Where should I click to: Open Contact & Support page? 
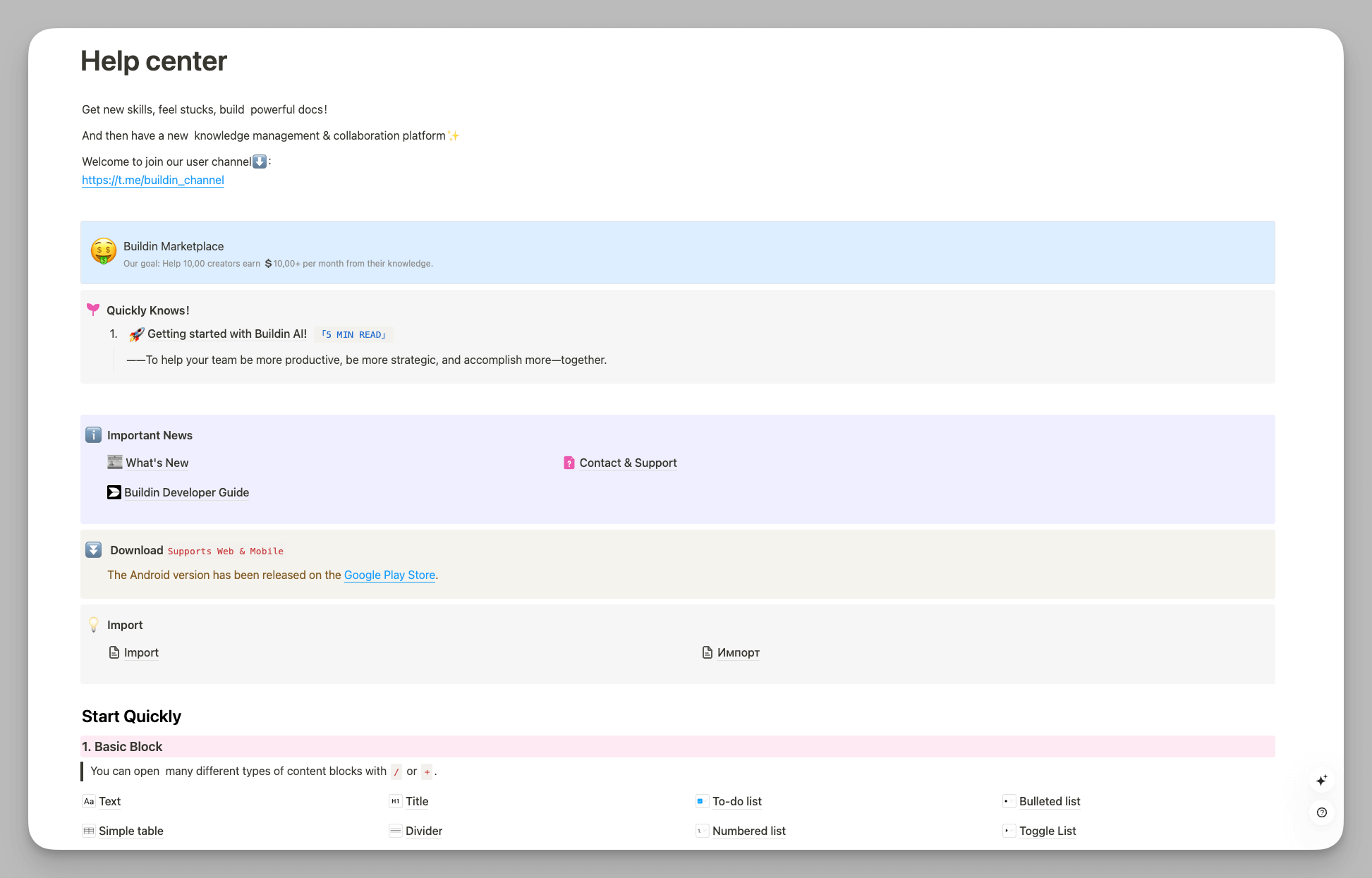(x=627, y=463)
